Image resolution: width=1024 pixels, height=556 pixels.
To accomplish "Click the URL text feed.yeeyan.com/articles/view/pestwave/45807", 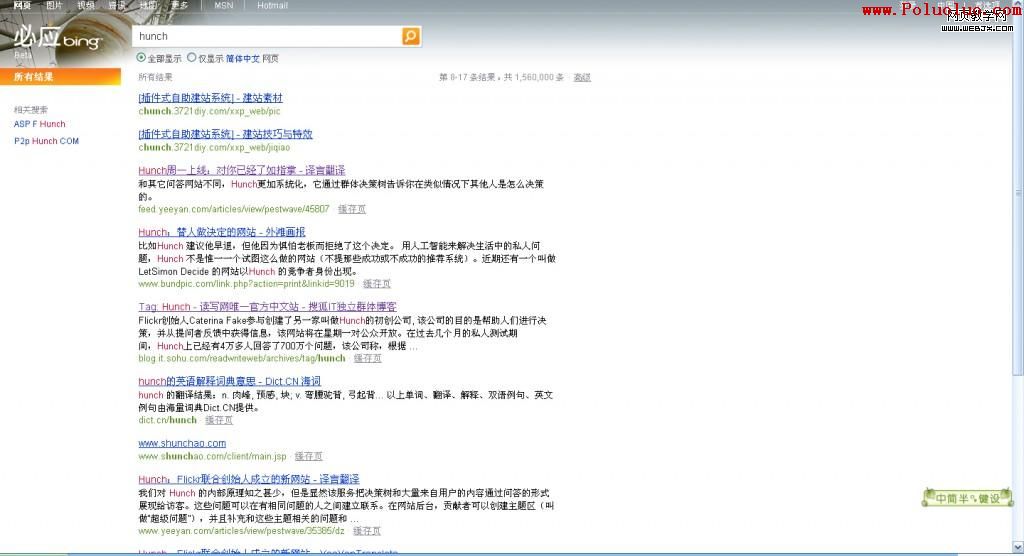I will [234, 209].
